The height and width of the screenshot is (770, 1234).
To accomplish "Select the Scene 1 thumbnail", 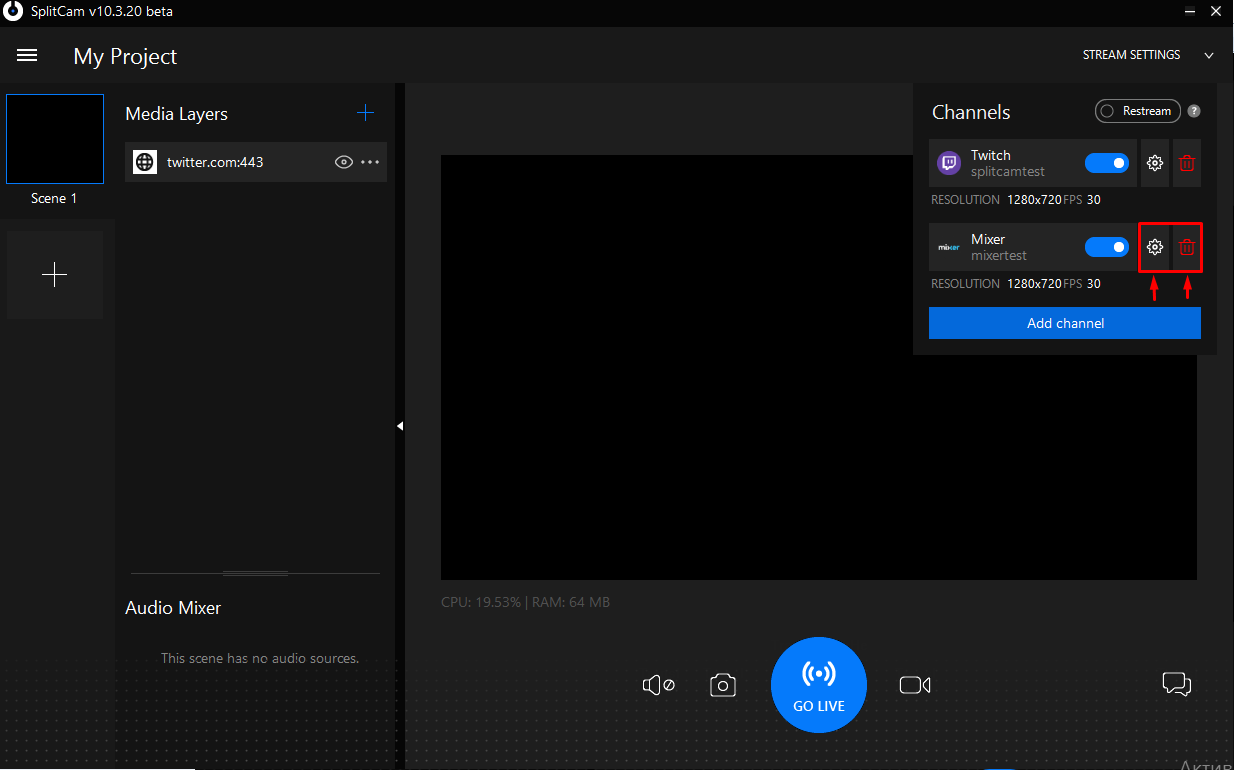I will [54, 139].
